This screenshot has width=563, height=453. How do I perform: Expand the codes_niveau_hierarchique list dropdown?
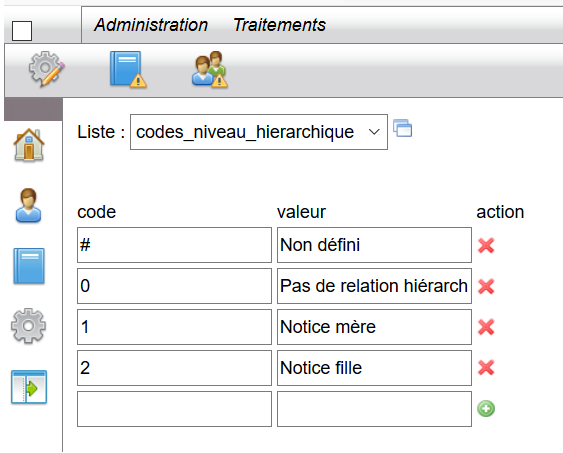pos(259,132)
